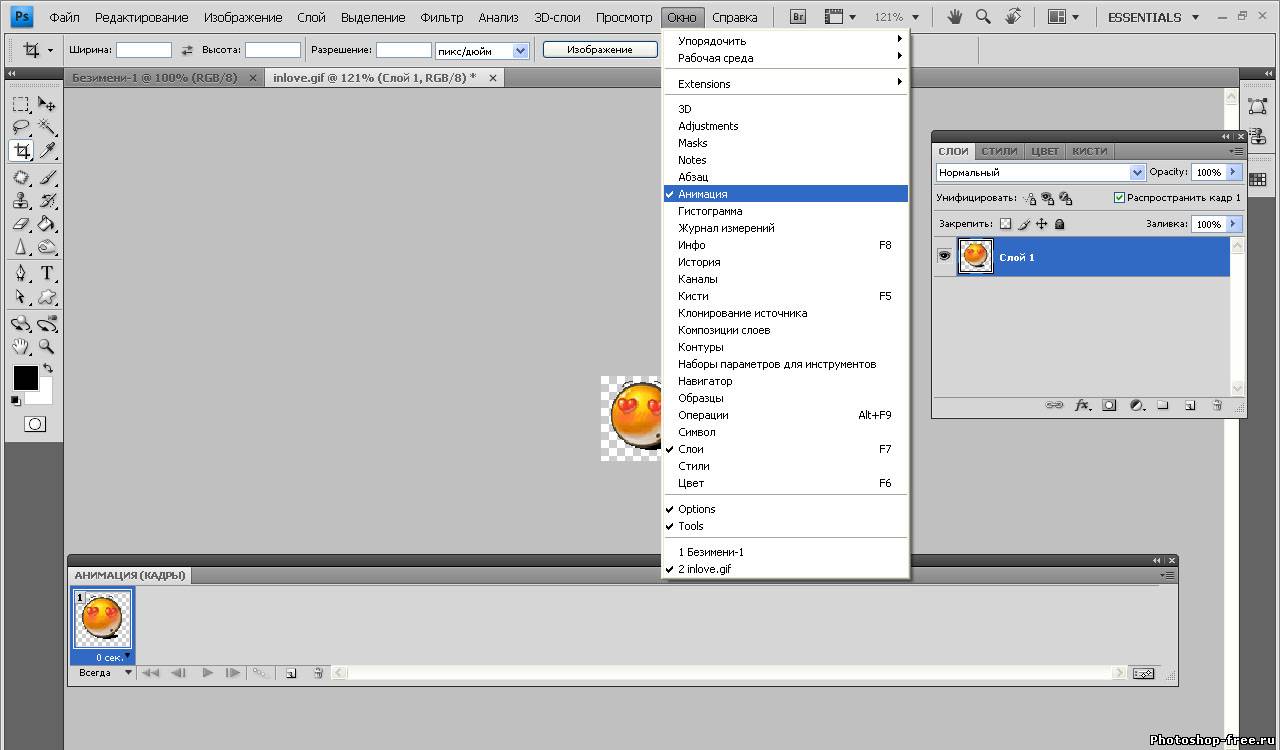
Task: Open the Безимени-1 document tab
Action: pyautogui.click(x=155, y=77)
